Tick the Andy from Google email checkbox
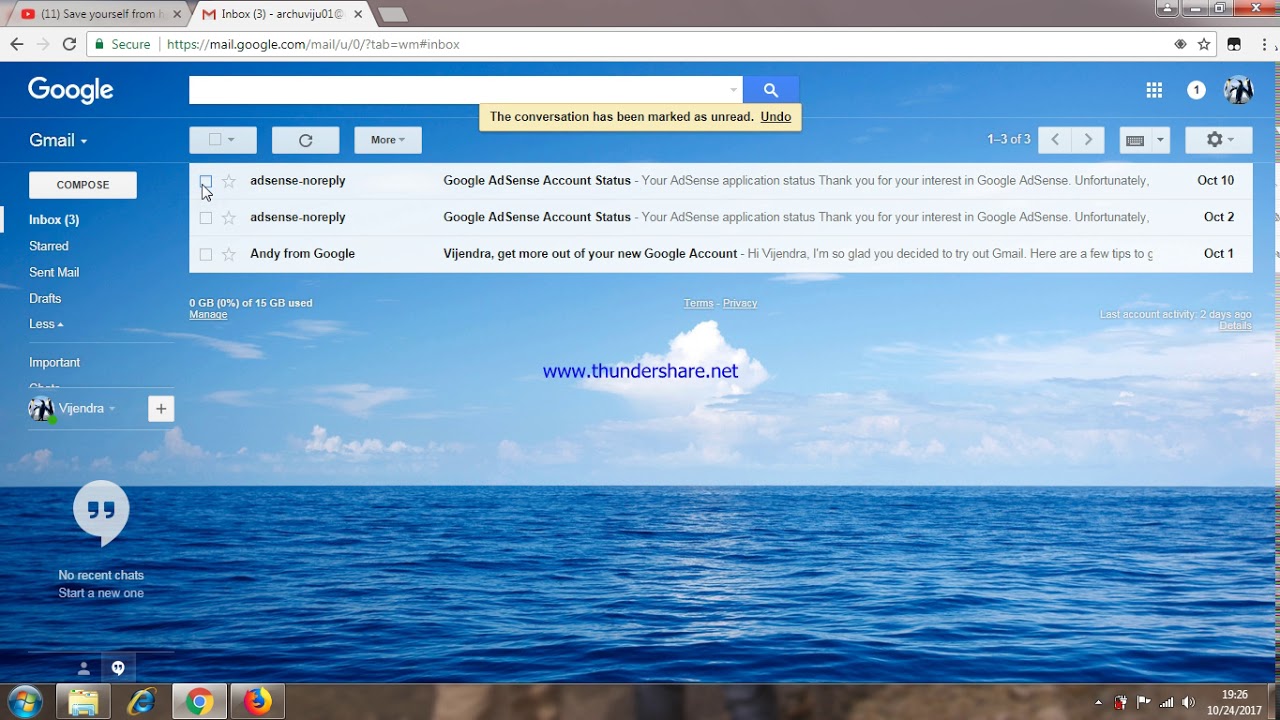This screenshot has height=720, width=1280. (206, 254)
